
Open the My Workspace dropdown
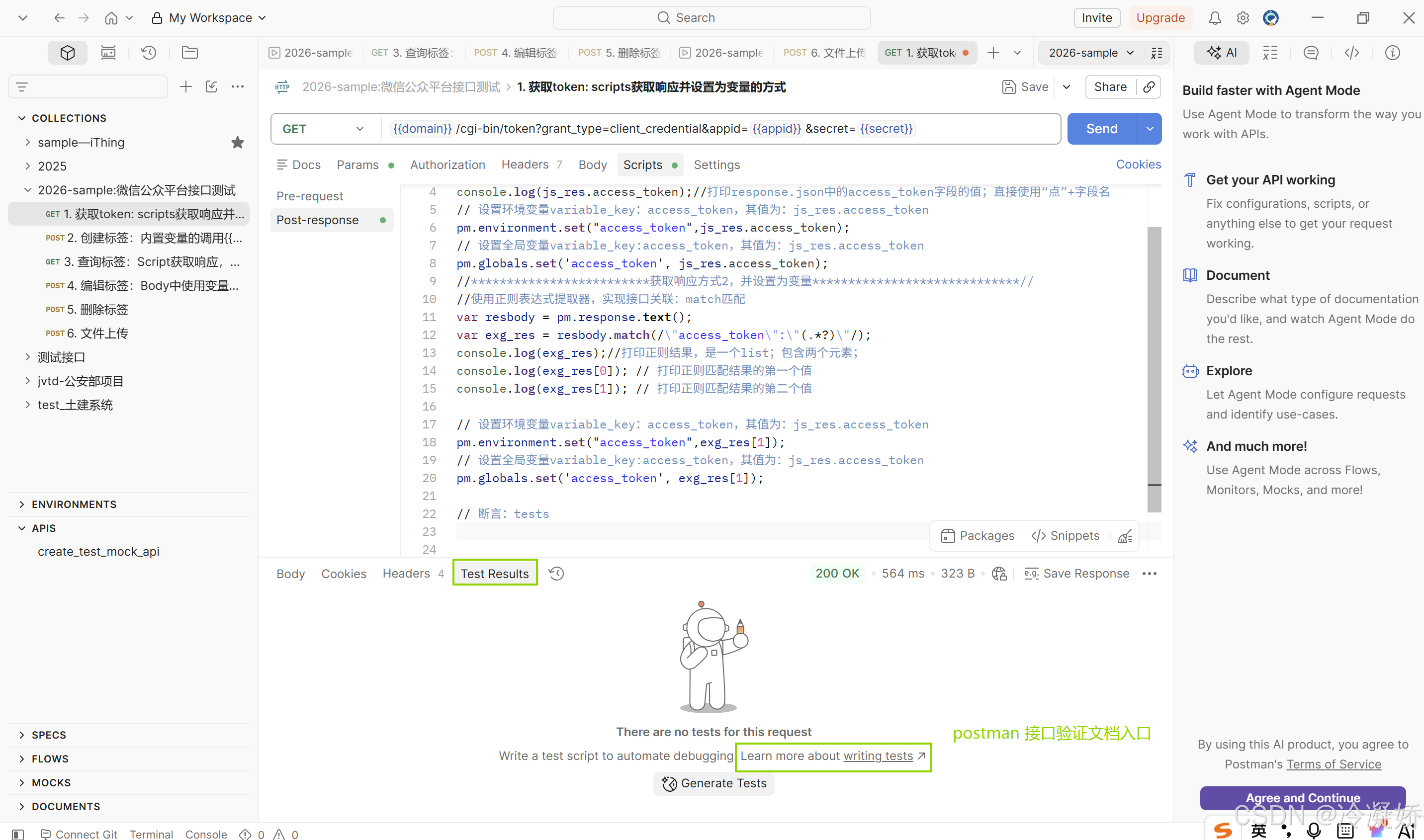209,18
